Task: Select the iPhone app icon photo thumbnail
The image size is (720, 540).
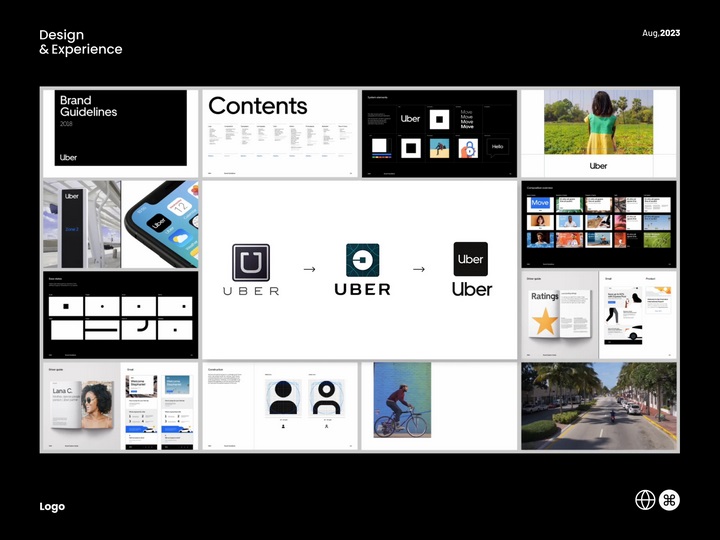Action: 161,224
